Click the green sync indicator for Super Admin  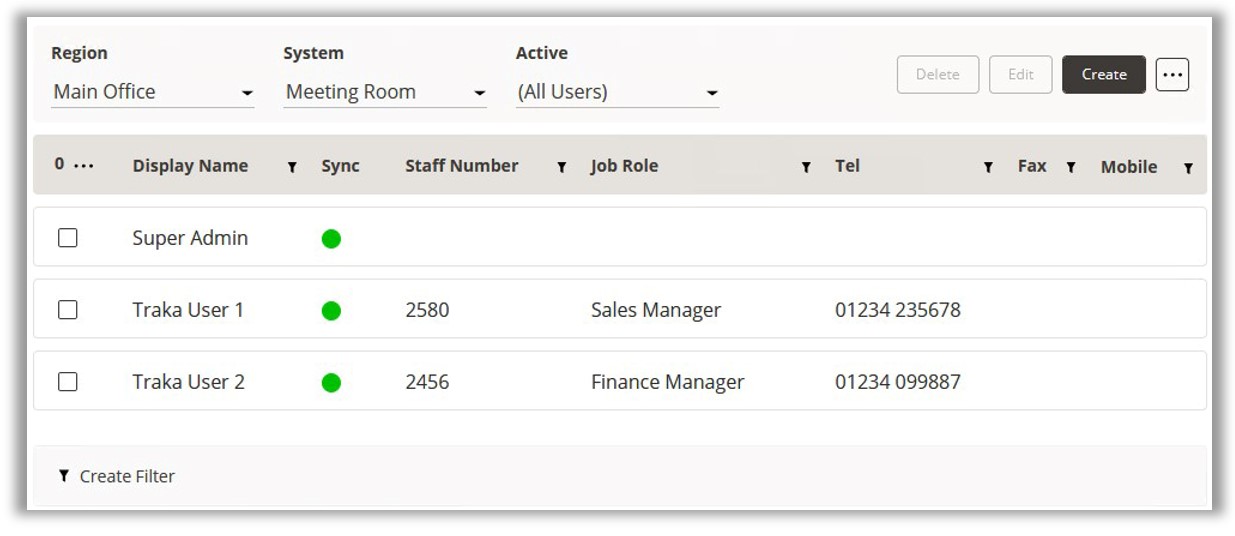pyautogui.click(x=331, y=239)
